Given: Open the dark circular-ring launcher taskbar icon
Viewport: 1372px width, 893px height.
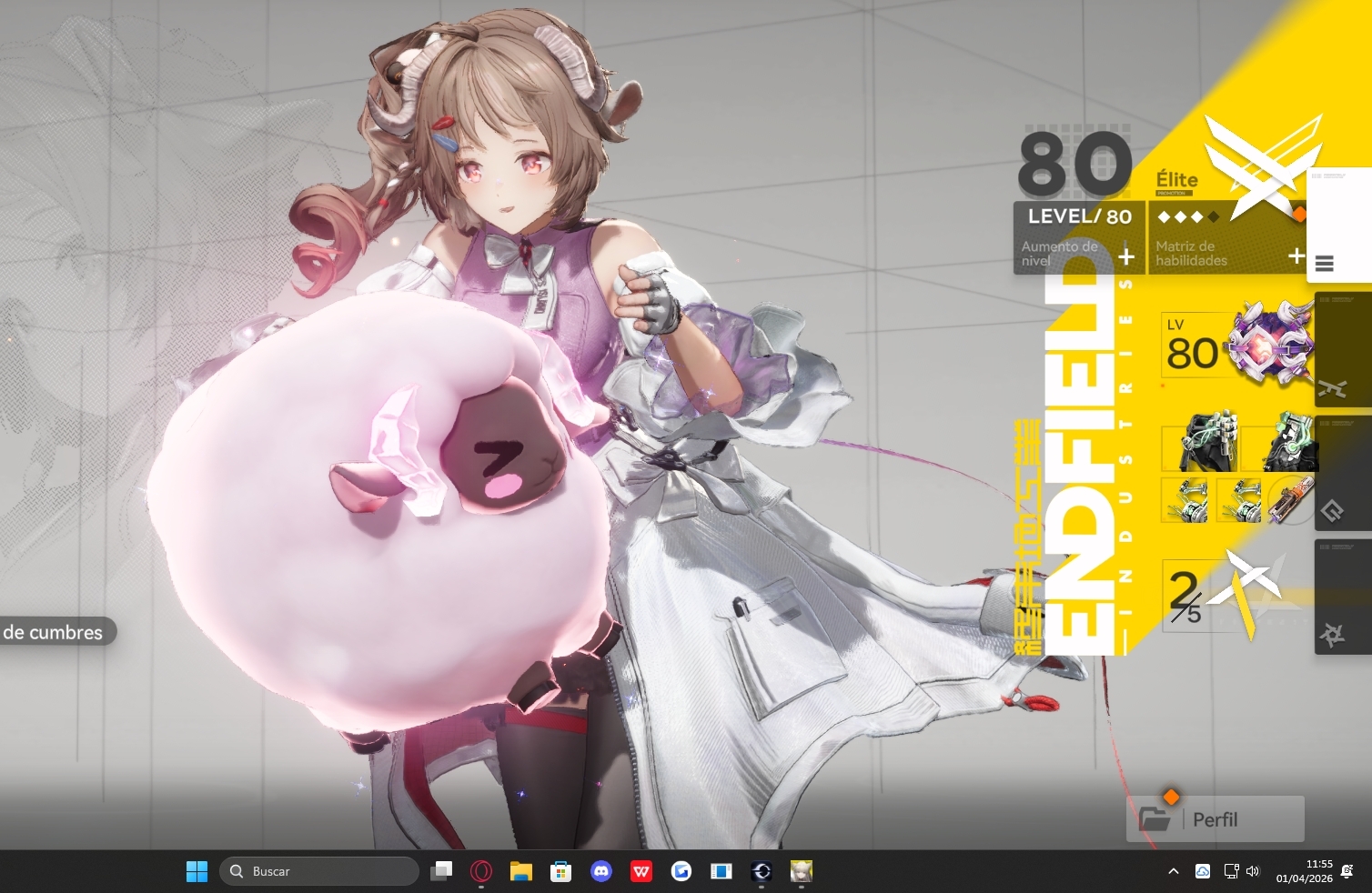Looking at the screenshot, I should tap(762, 871).
